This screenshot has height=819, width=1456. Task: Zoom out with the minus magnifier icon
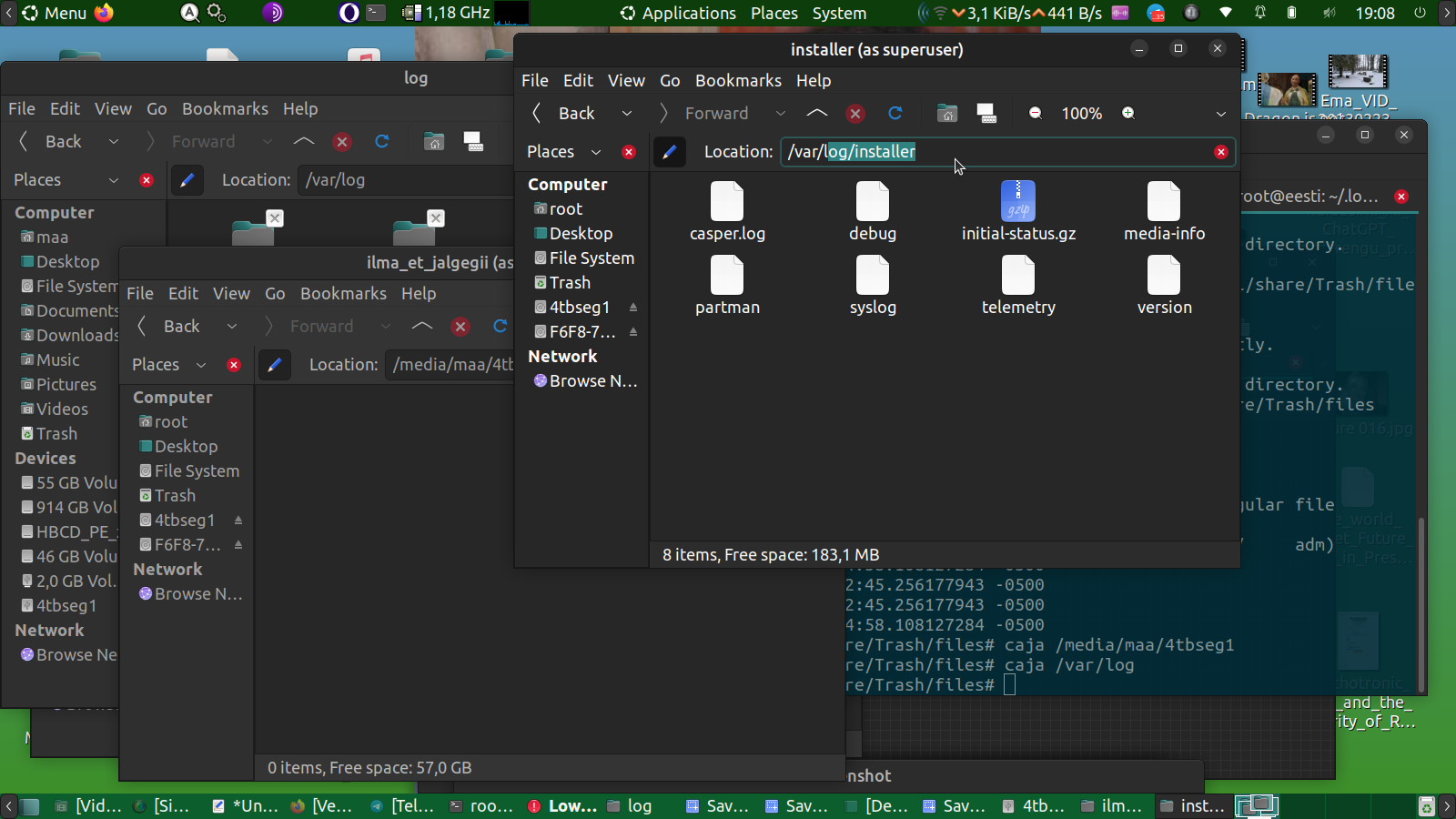(1036, 113)
